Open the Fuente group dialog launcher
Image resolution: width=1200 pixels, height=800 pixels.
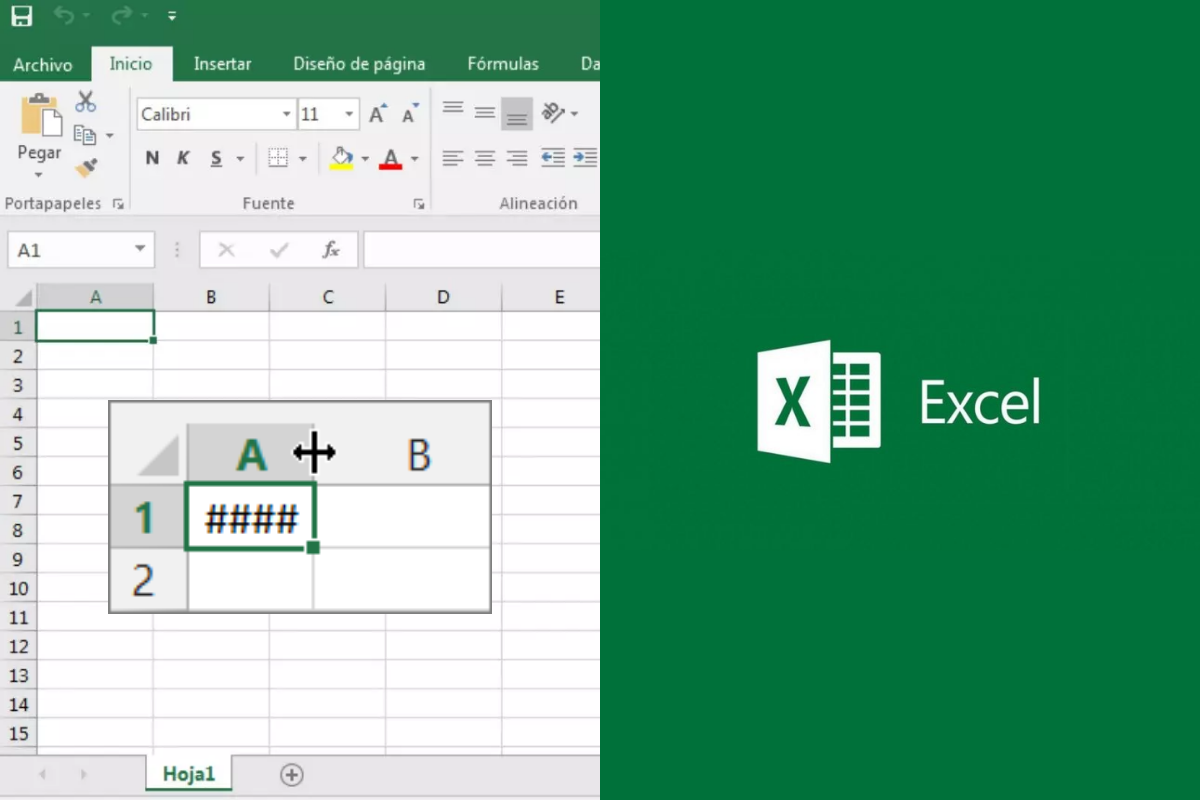419,203
